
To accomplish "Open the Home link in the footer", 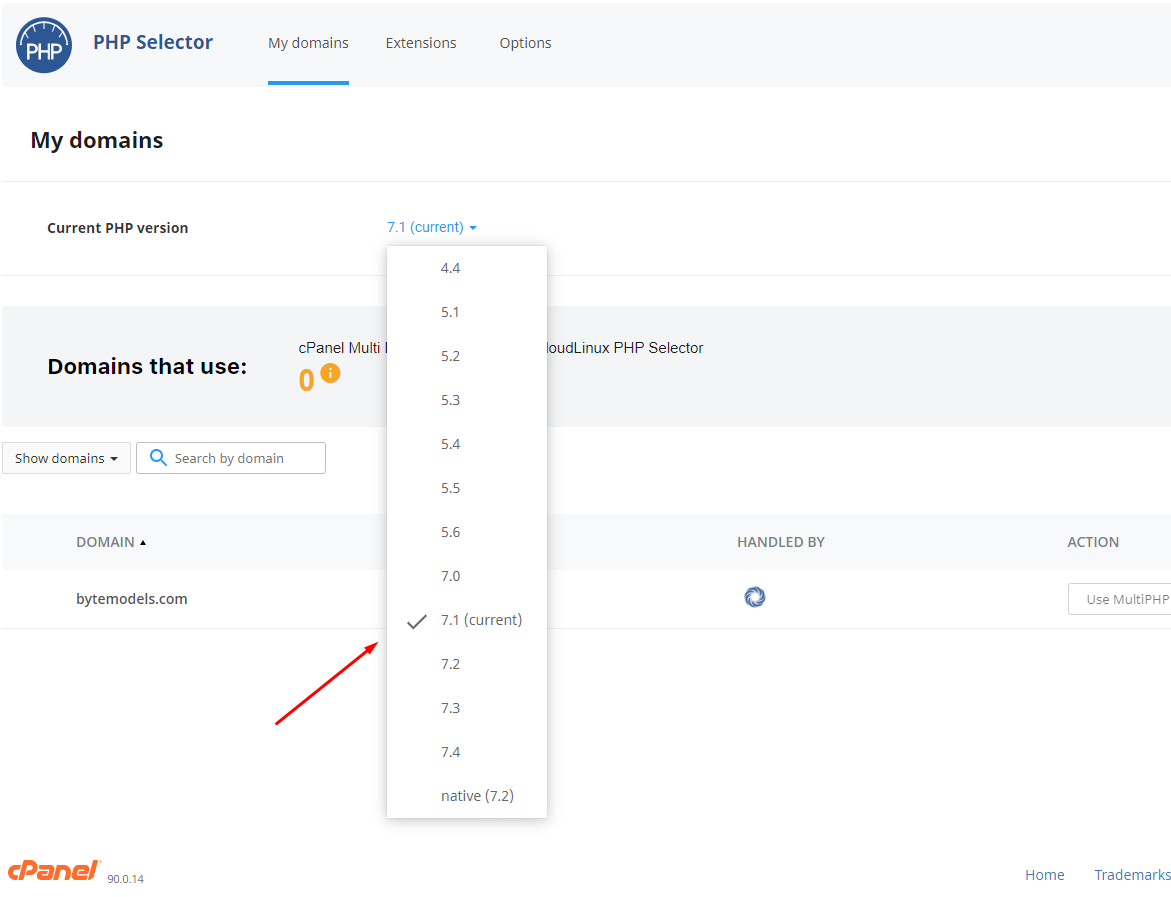I will pos(1044,874).
